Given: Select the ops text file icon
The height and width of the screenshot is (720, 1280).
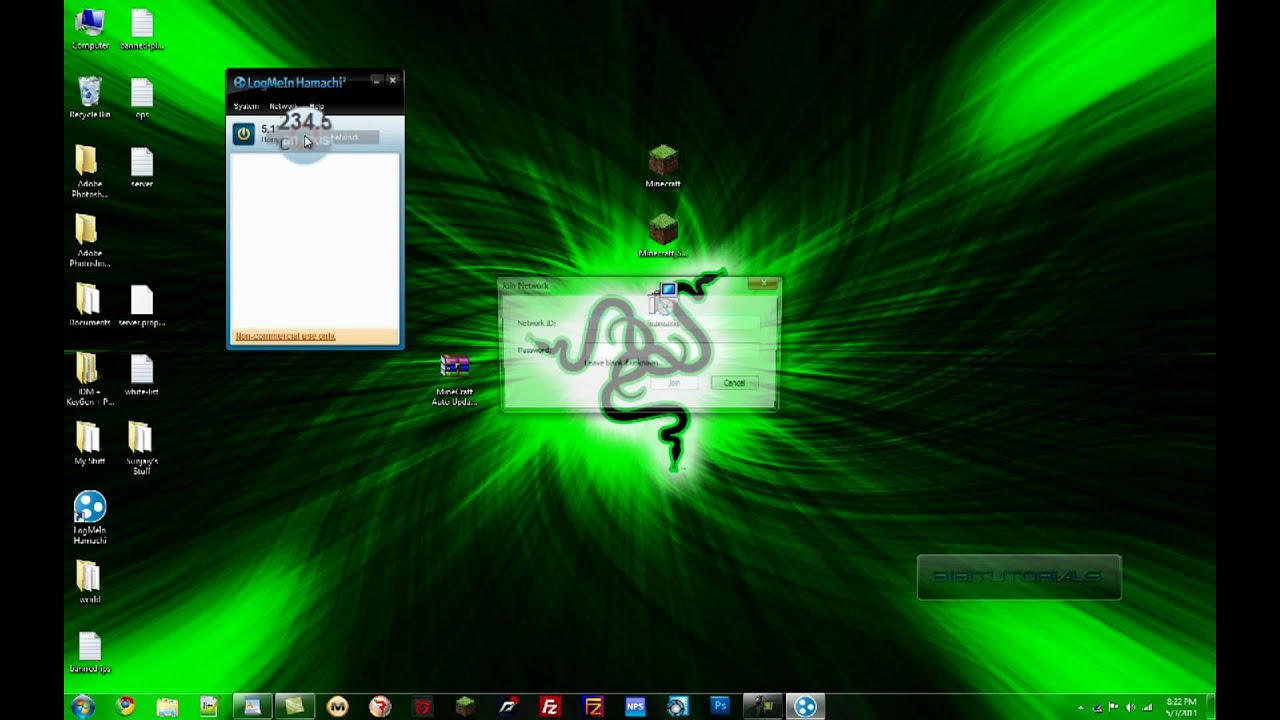Looking at the screenshot, I should (142, 98).
